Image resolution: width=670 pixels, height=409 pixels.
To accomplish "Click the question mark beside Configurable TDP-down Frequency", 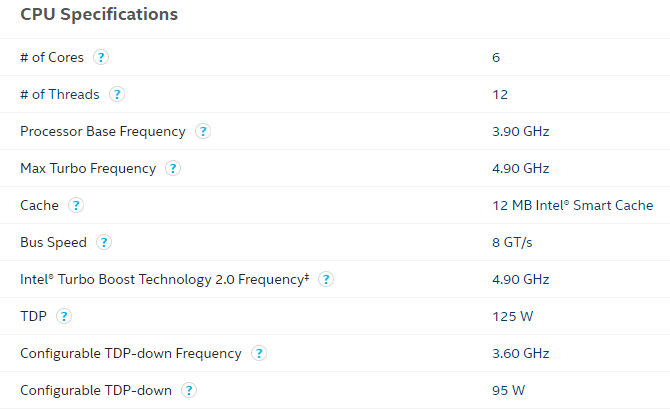I will tap(259, 353).
